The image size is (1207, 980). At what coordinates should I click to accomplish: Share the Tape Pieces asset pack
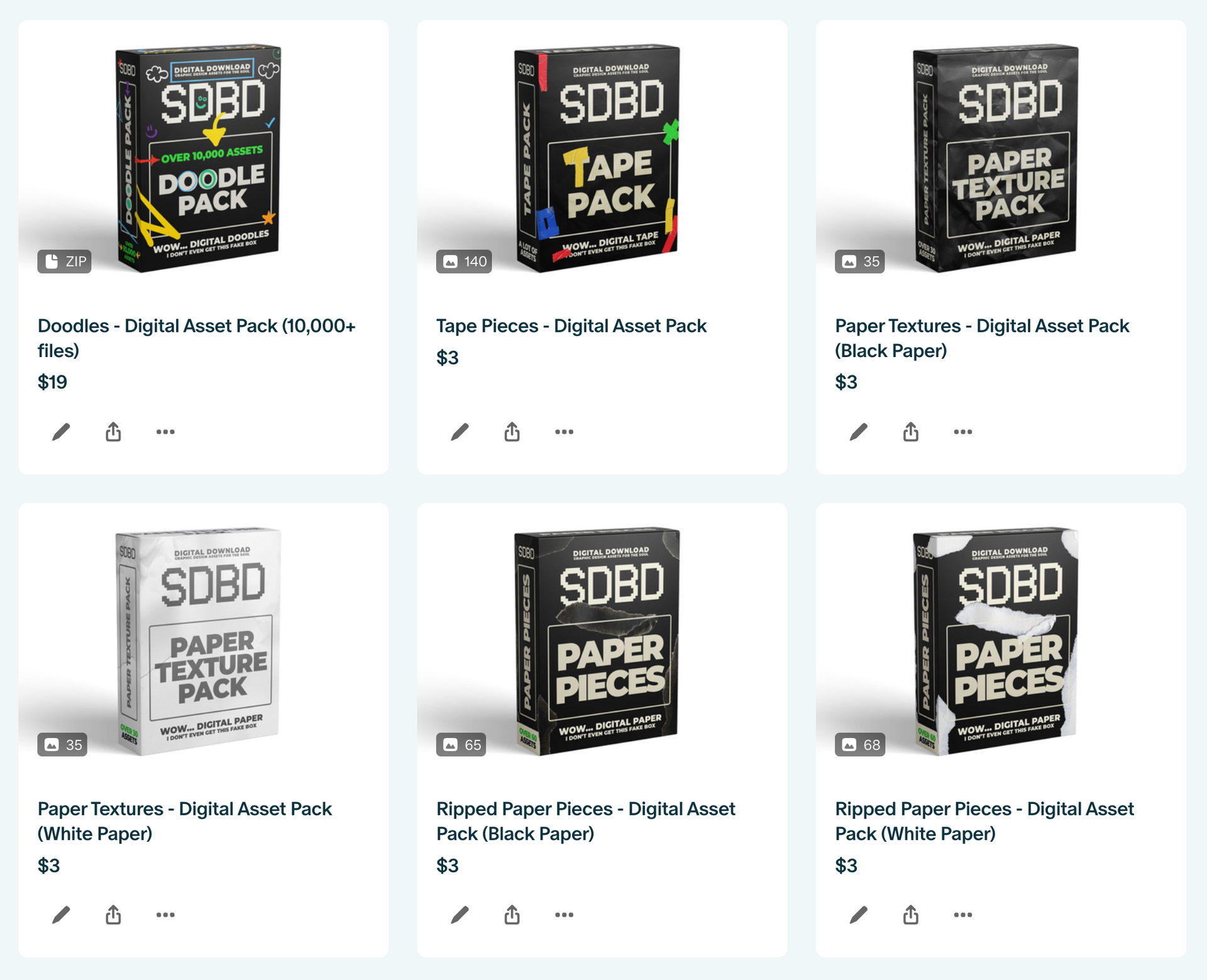coord(512,432)
